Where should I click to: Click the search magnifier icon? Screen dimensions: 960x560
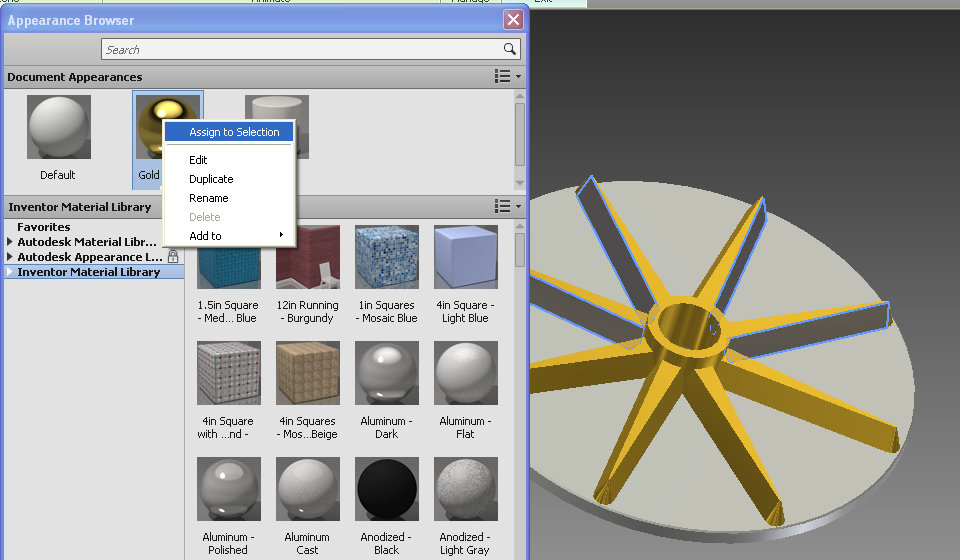509,49
